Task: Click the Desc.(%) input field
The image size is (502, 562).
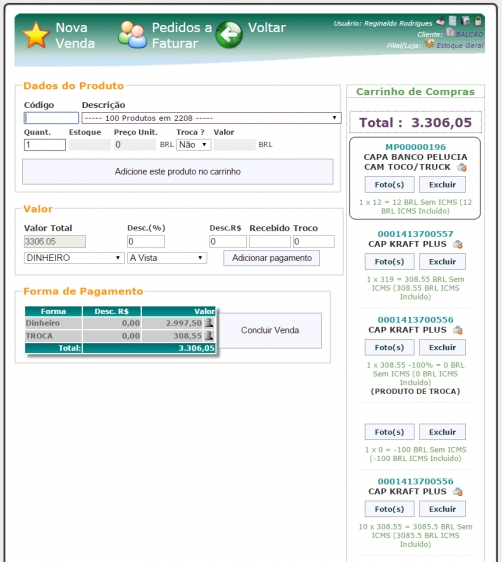Action: pyautogui.click(x=146, y=242)
